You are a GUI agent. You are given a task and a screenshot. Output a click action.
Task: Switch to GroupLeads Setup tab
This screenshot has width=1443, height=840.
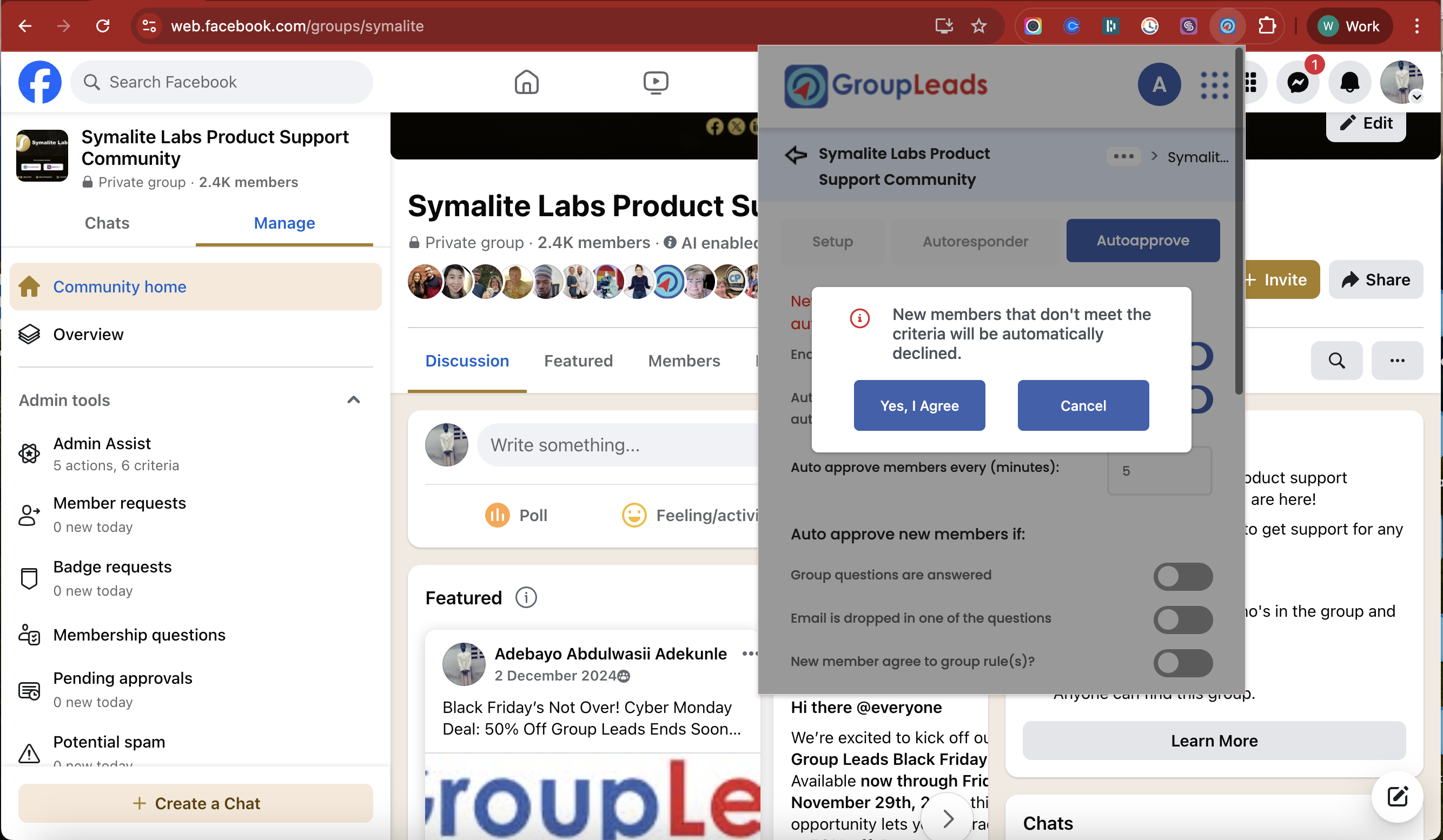[832, 241]
